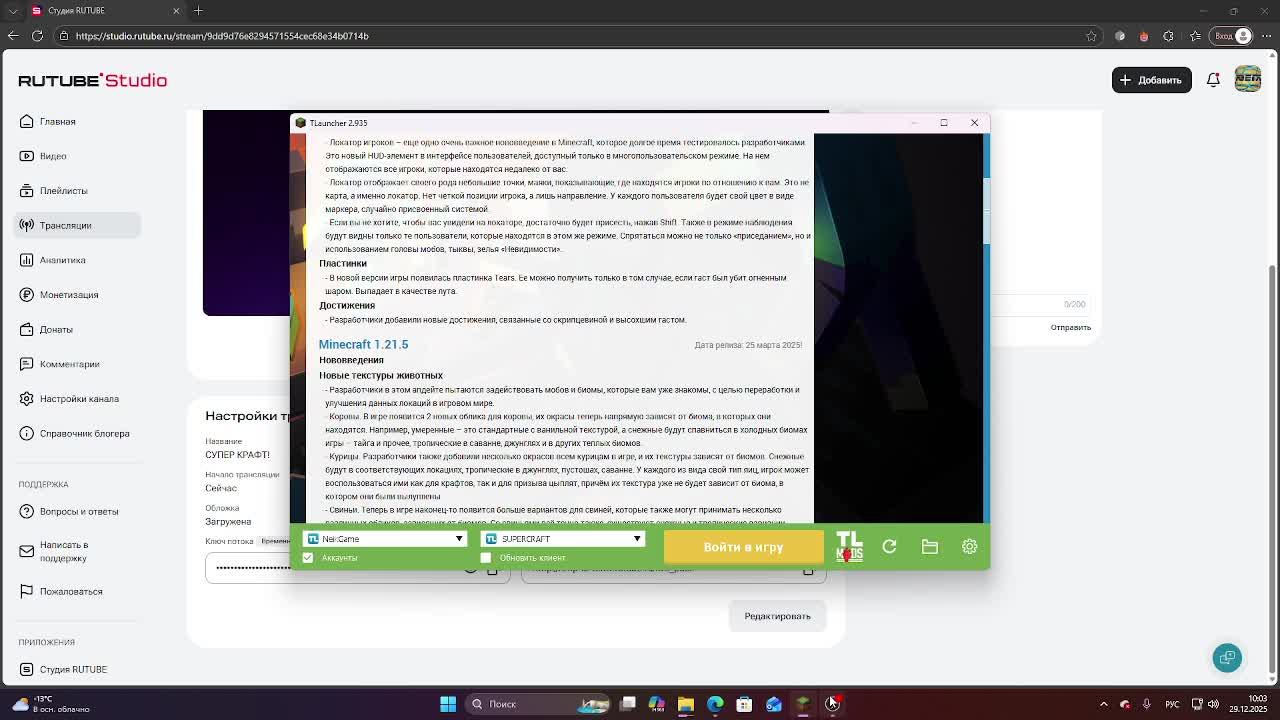This screenshot has width=1280, height=720.
Task: Open notifications bell icon
Action: 1213,80
